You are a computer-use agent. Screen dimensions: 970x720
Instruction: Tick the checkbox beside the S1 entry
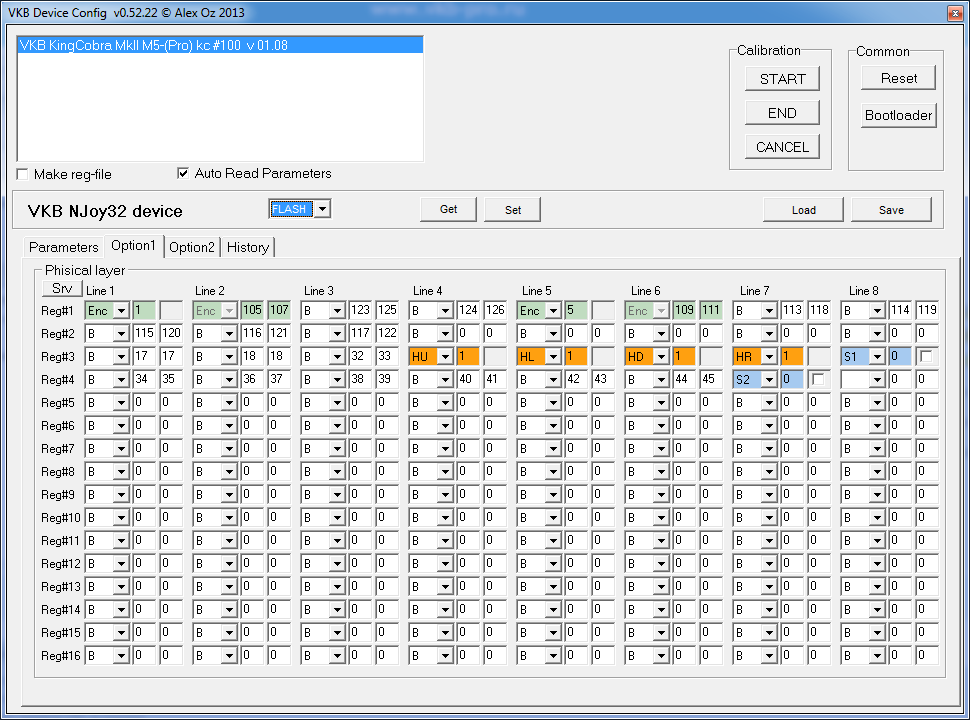927,356
